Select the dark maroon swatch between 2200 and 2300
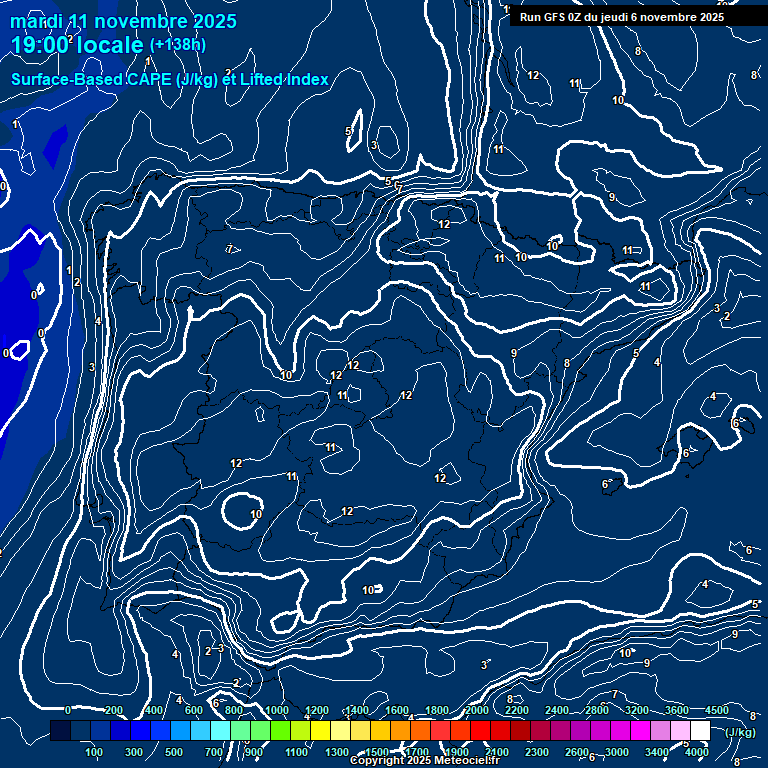This screenshot has width=768, height=768. point(520,730)
